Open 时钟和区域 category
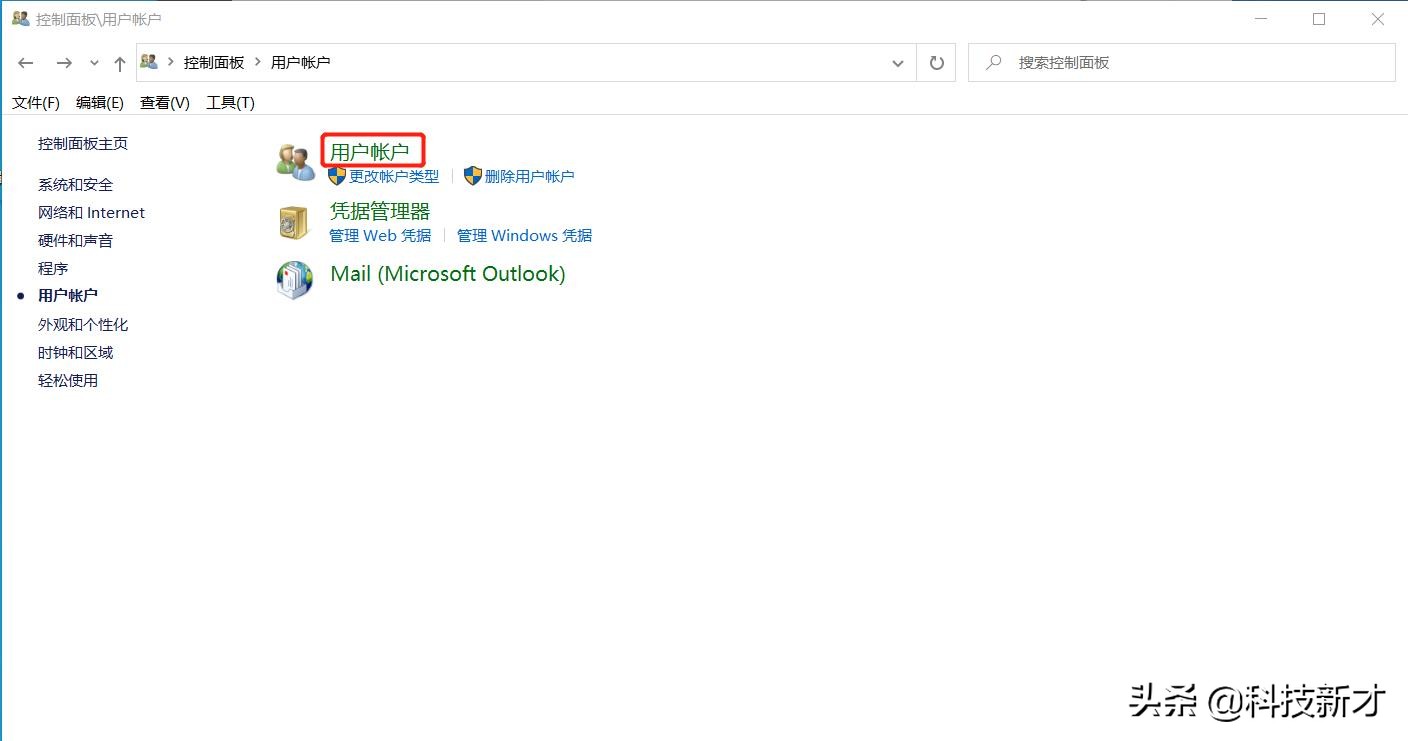 click(76, 352)
